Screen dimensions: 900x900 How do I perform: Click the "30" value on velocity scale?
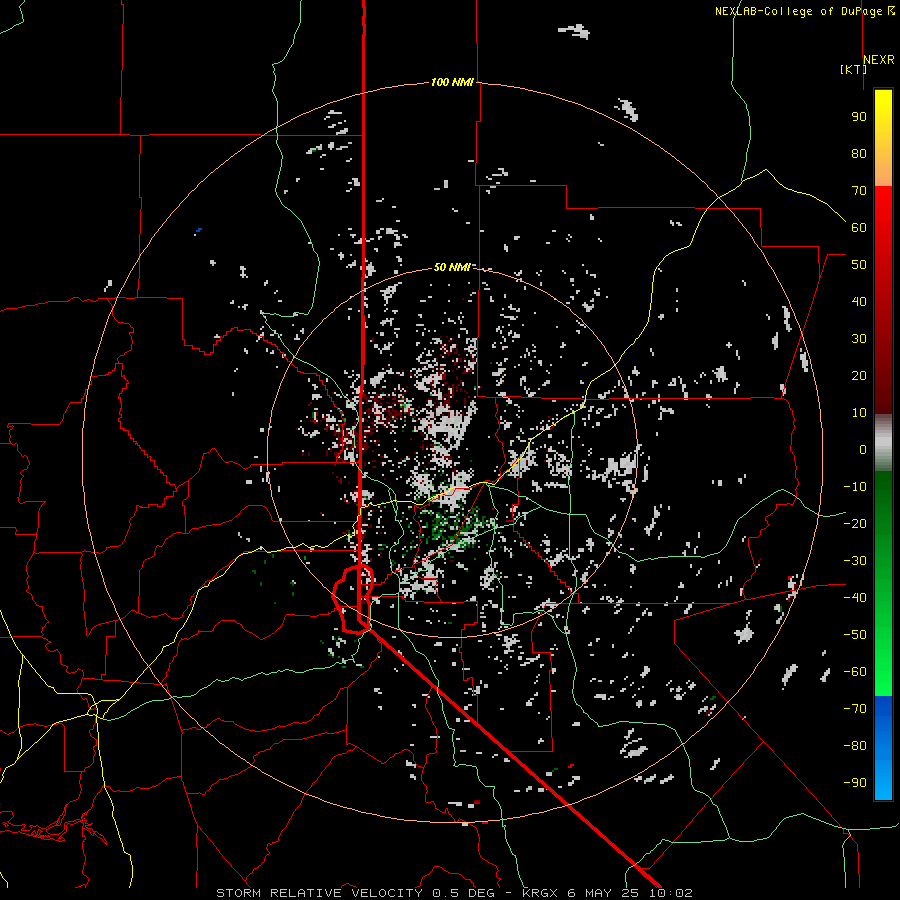coord(859,339)
